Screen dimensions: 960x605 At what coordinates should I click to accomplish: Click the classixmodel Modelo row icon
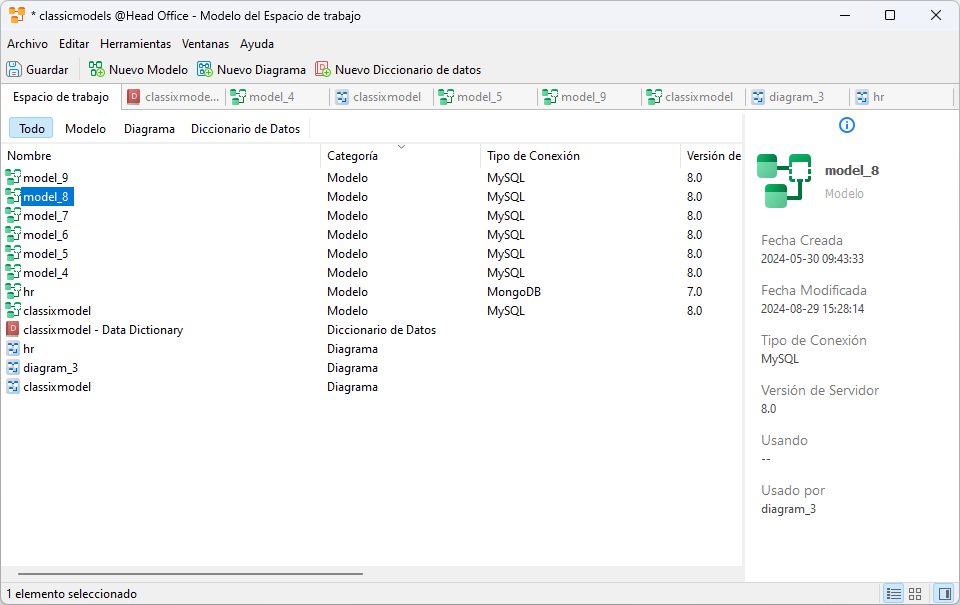click(x=13, y=310)
